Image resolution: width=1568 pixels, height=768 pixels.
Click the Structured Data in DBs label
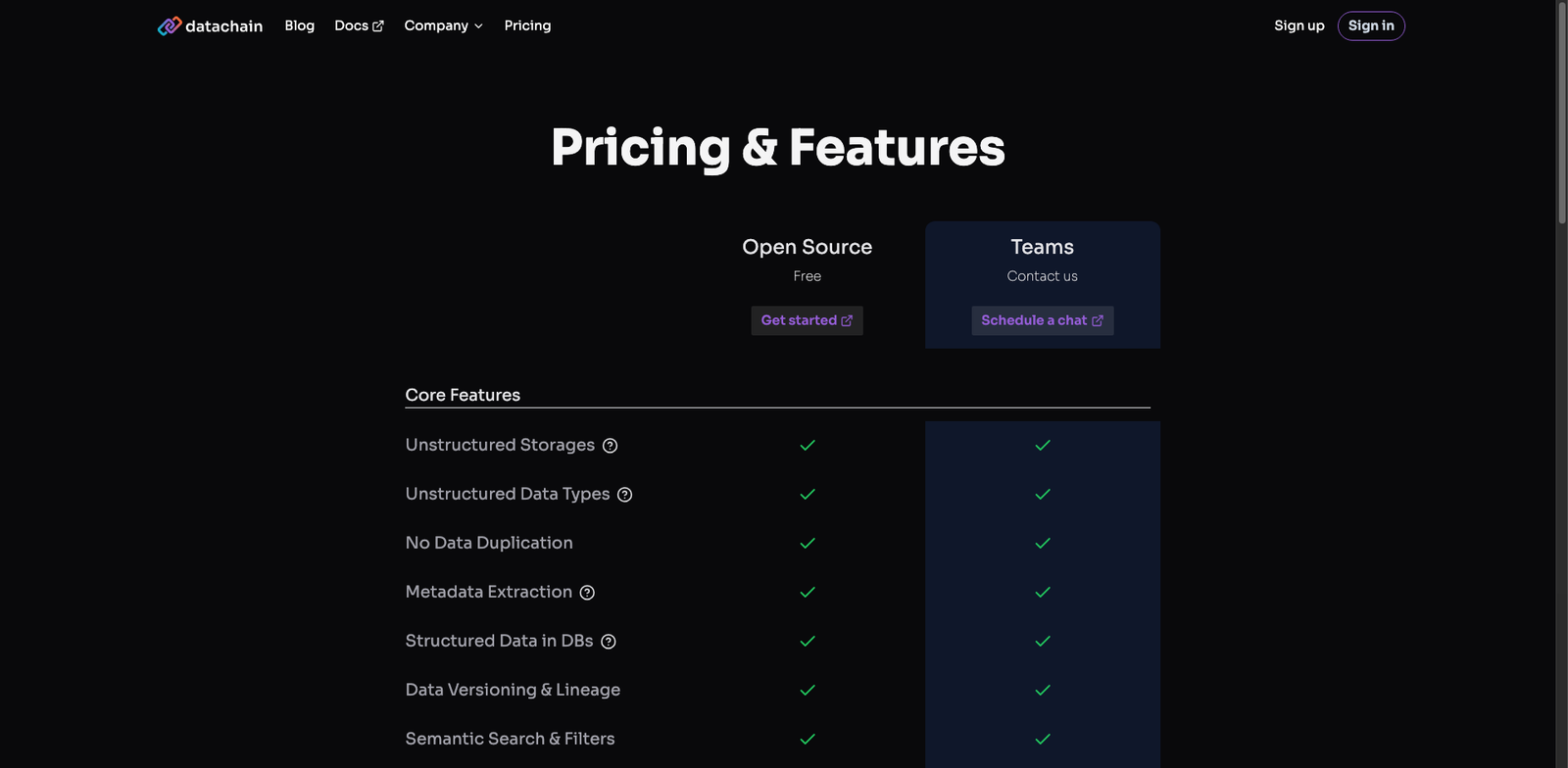click(x=500, y=641)
